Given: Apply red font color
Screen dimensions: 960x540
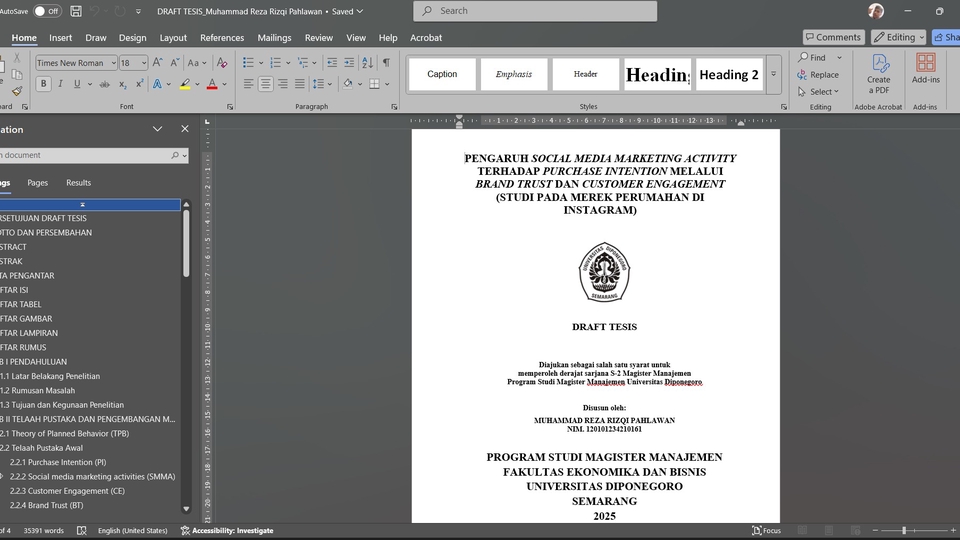Looking at the screenshot, I should pyautogui.click(x=212, y=84).
